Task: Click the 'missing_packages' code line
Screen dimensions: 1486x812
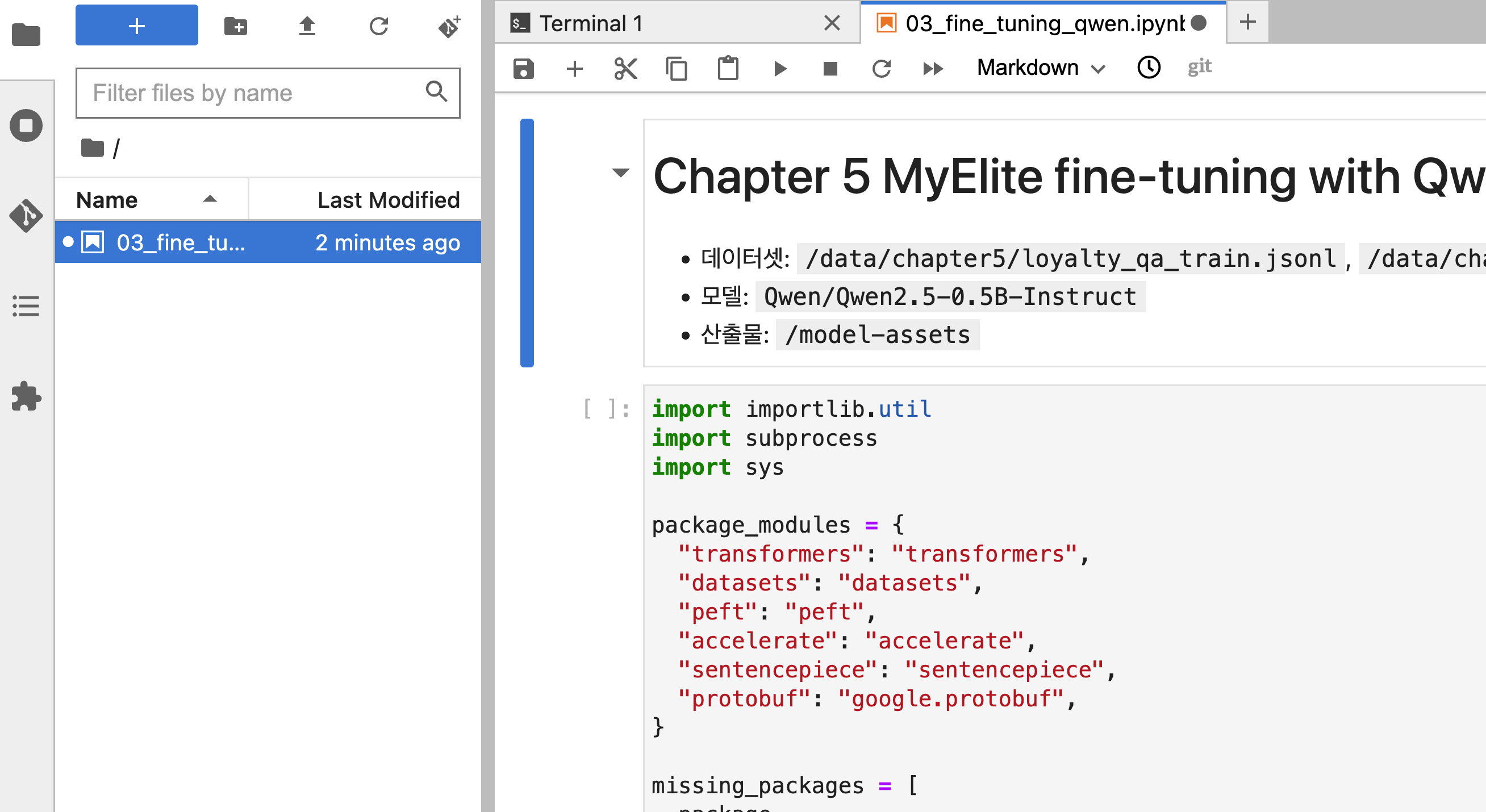Action: (x=784, y=785)
